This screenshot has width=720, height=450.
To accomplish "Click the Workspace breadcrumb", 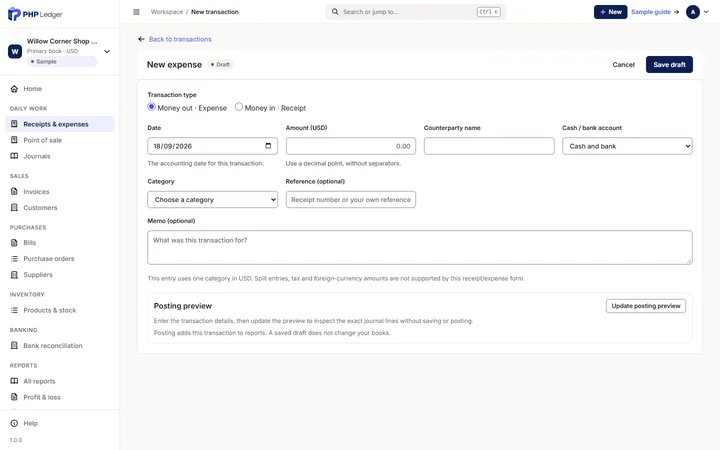I will (x=167, y=12).
